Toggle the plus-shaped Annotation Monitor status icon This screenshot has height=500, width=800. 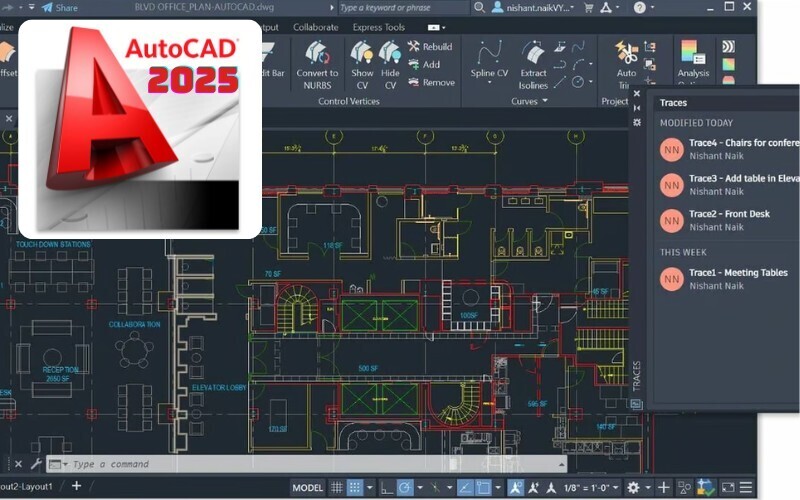click(663, 487)
